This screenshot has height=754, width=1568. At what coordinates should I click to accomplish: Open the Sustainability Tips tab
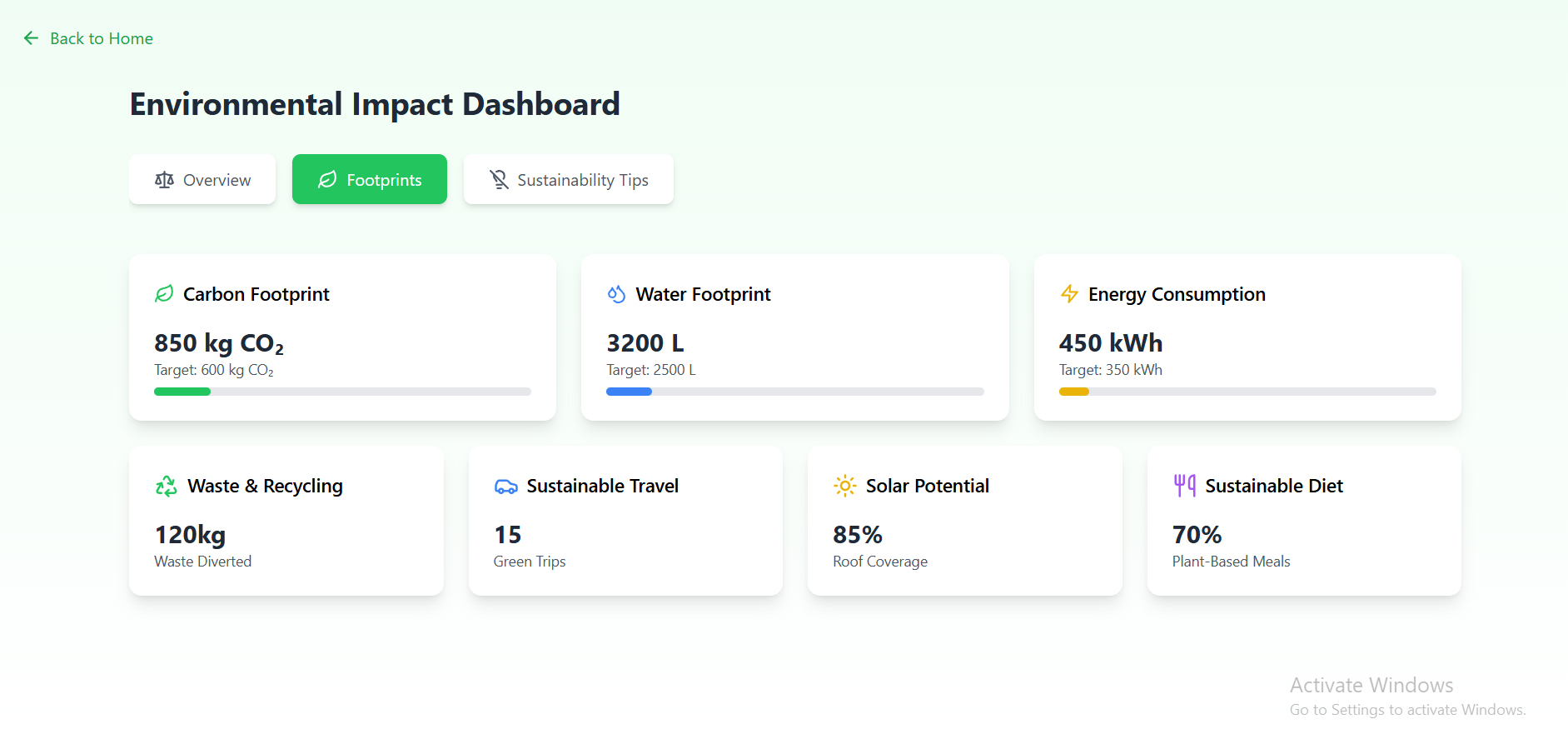click(569, 180)
